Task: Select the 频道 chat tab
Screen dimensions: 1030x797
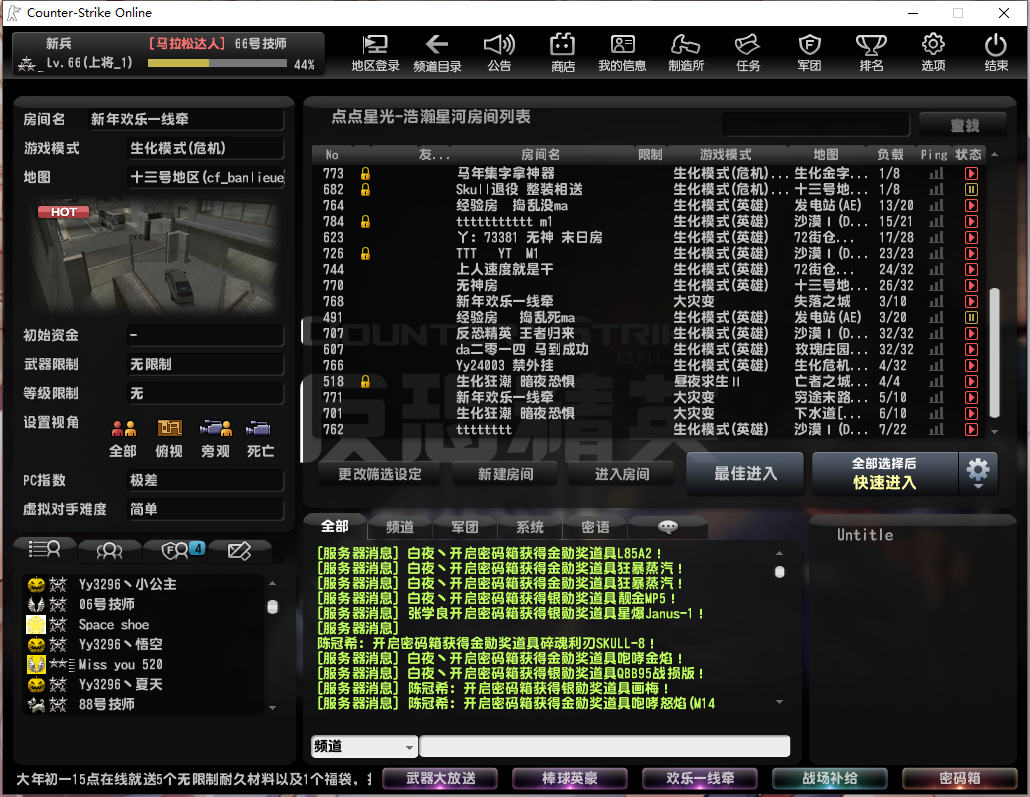Action: tap(400, 527)
